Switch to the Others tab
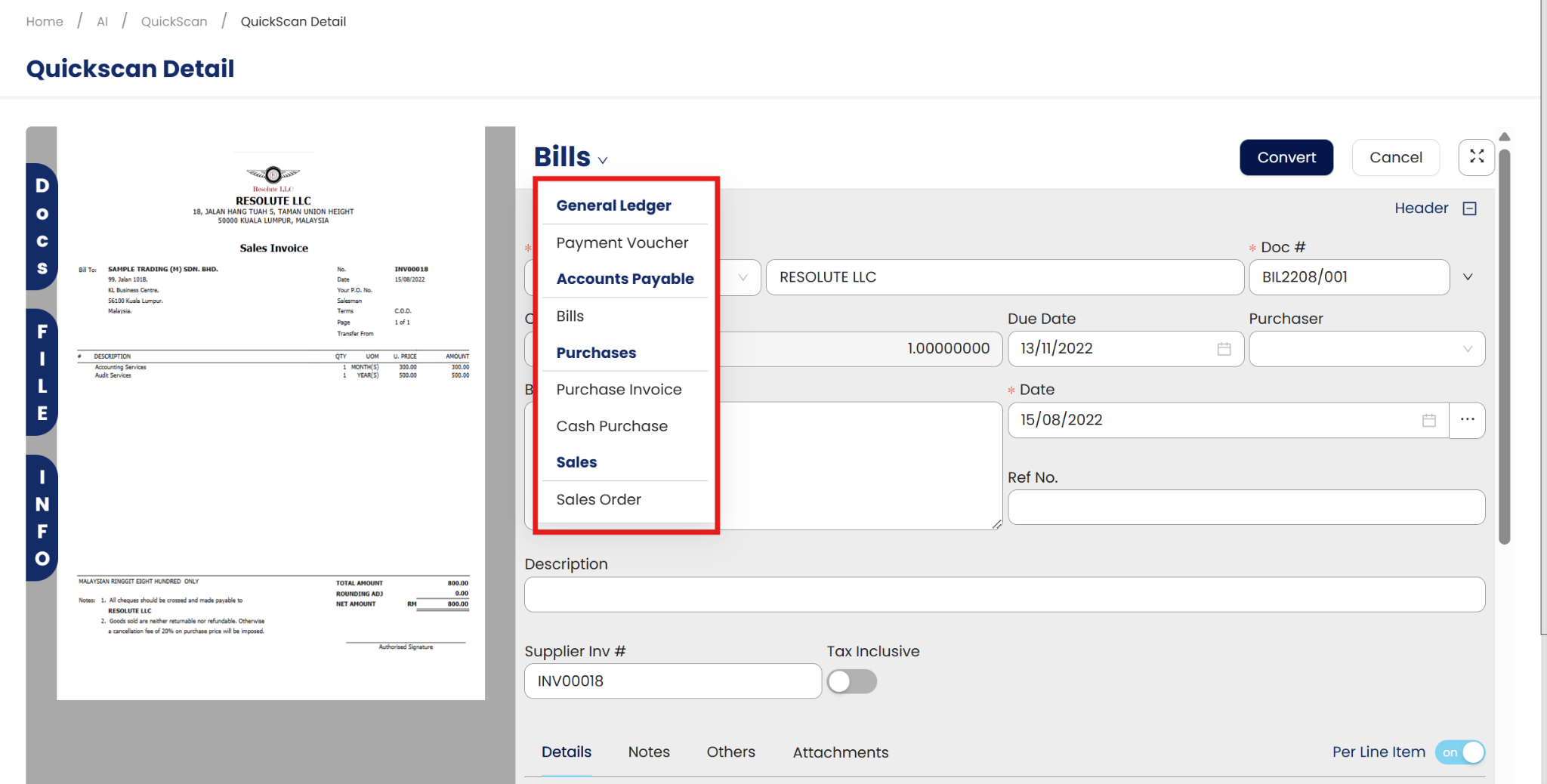1547x784 pixels. (731, 752)
